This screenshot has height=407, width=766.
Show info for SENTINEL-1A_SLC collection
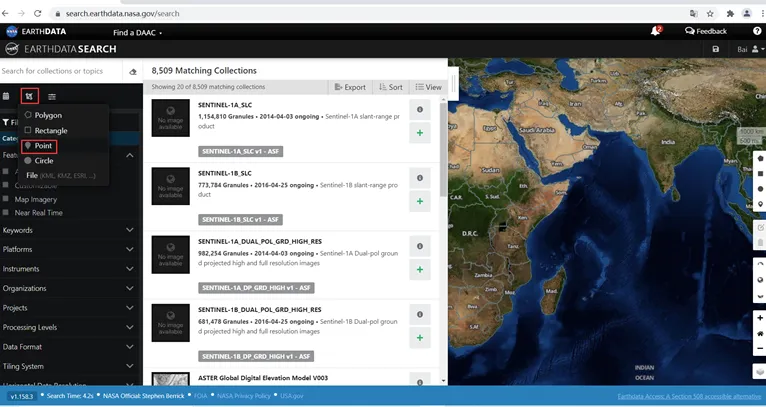[420, 109]
